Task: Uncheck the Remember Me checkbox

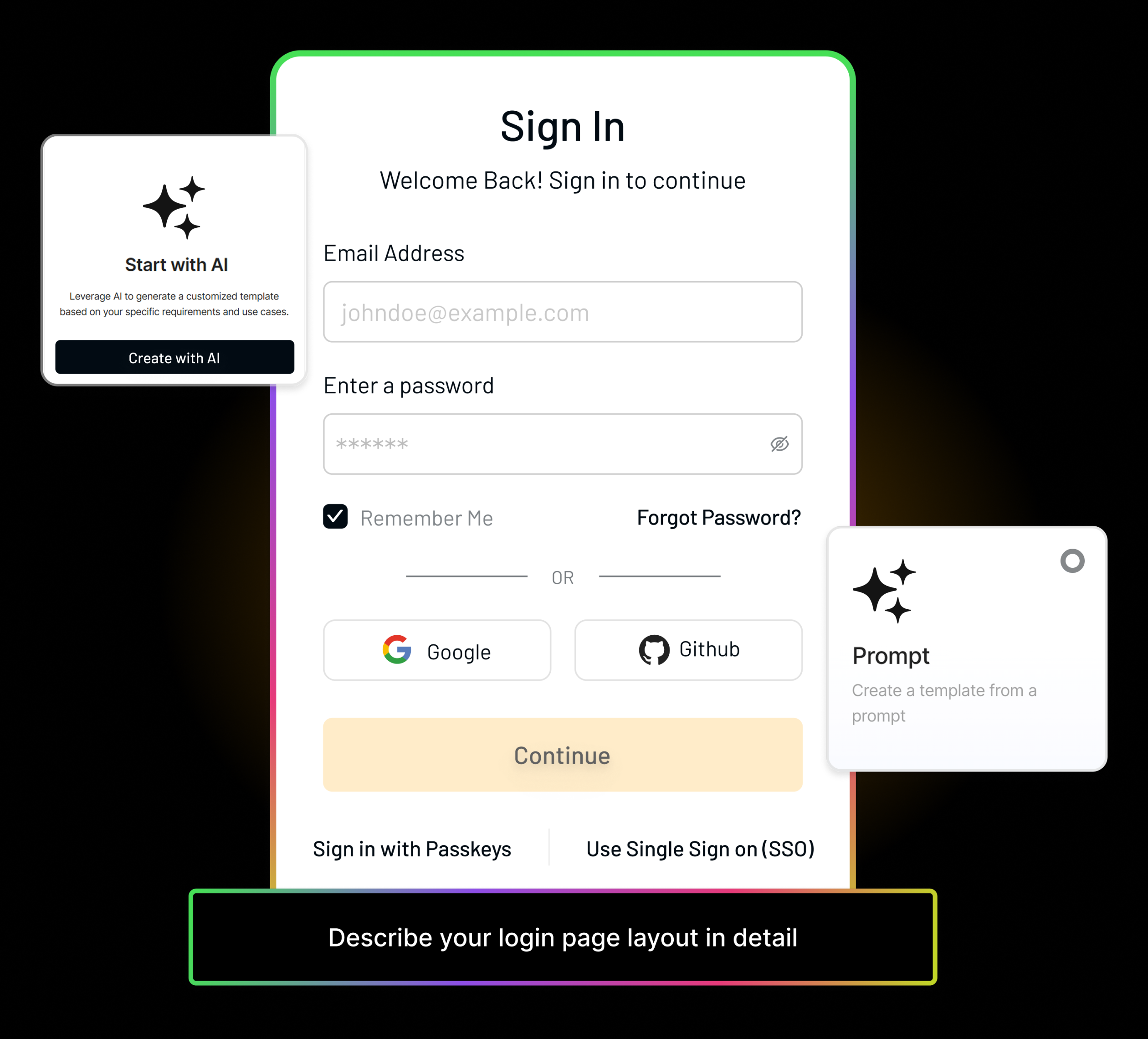Action: click(335, 517)
